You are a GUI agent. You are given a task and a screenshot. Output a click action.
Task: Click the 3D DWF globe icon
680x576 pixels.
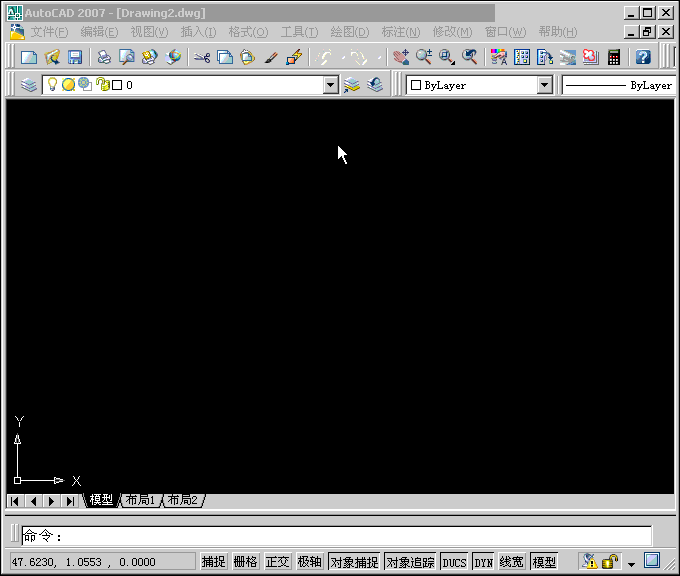(x=173, y=57)
